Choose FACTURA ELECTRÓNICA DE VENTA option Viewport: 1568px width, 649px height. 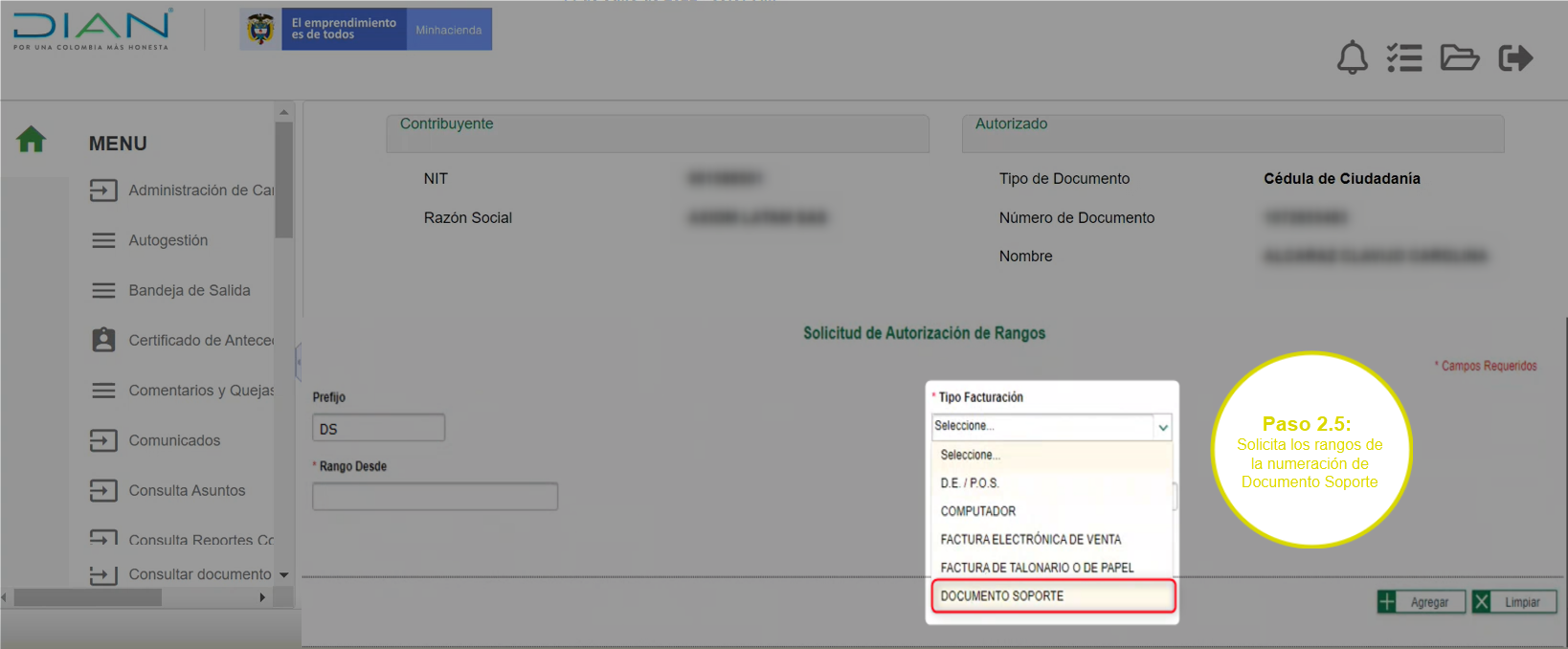pos(1031,540)
